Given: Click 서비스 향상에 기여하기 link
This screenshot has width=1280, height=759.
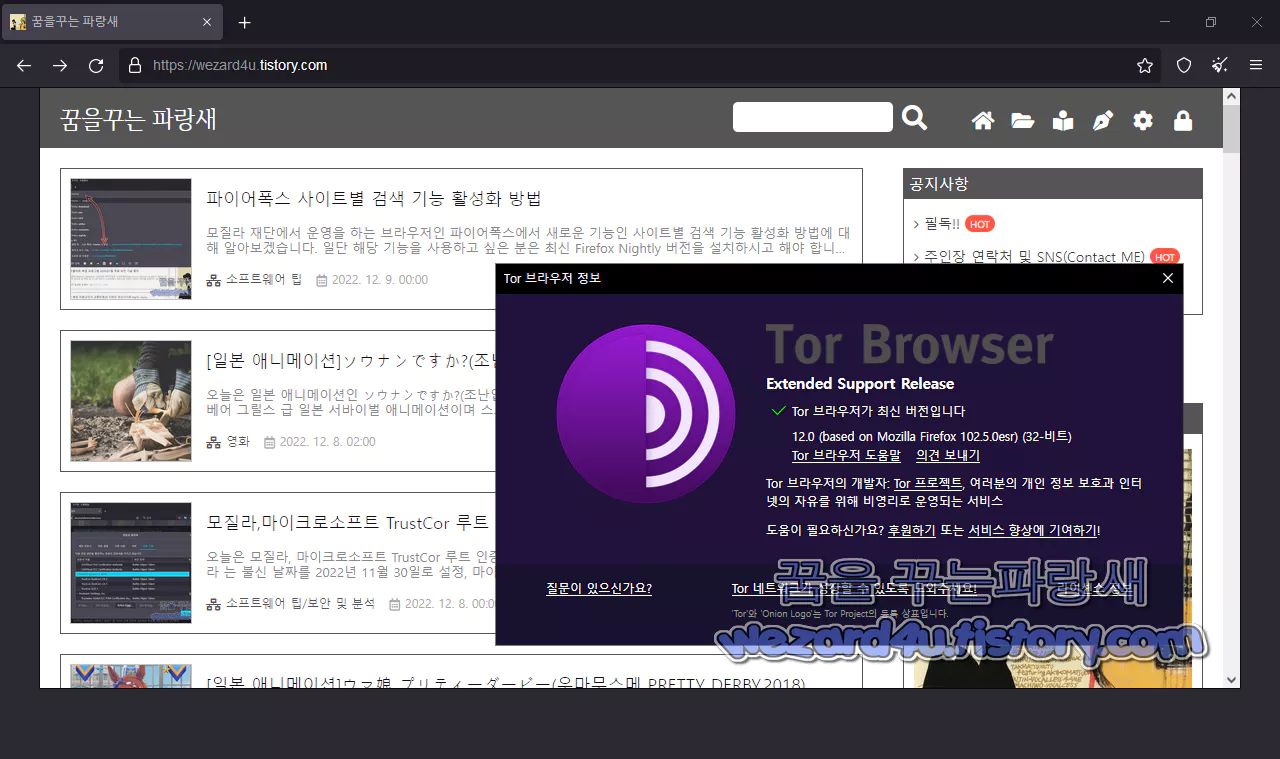Looking at the screenshot, I should [x=1033, y=530].
